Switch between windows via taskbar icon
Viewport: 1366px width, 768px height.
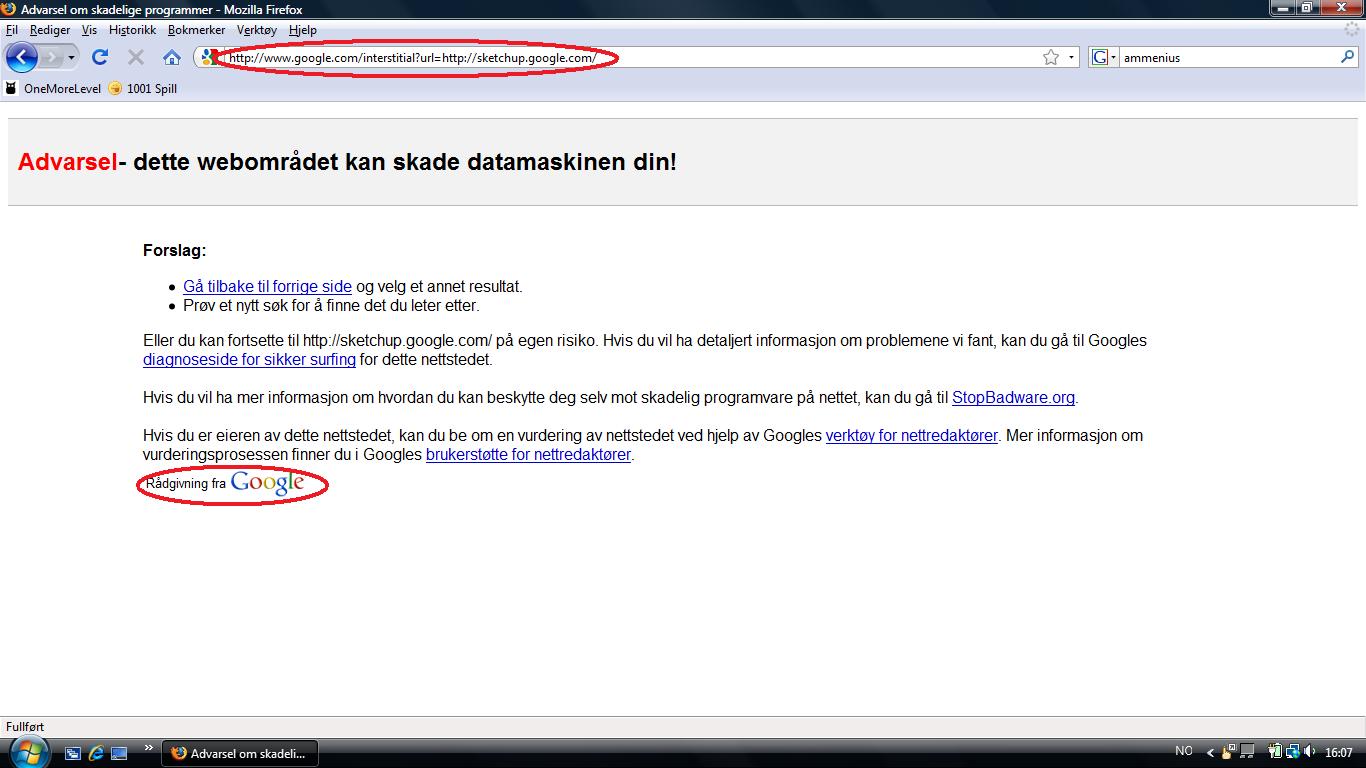[x=73, y=753]
